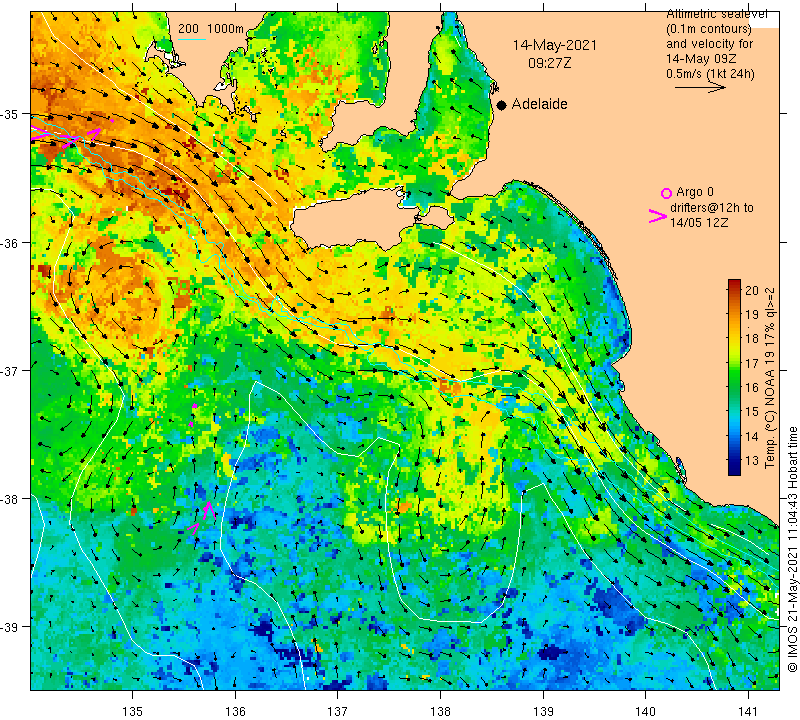Screen dimensions: 800x720
Task: Click the IMOS copyright timestamp text
Action: pyautogui.click(x=792, y=550)
